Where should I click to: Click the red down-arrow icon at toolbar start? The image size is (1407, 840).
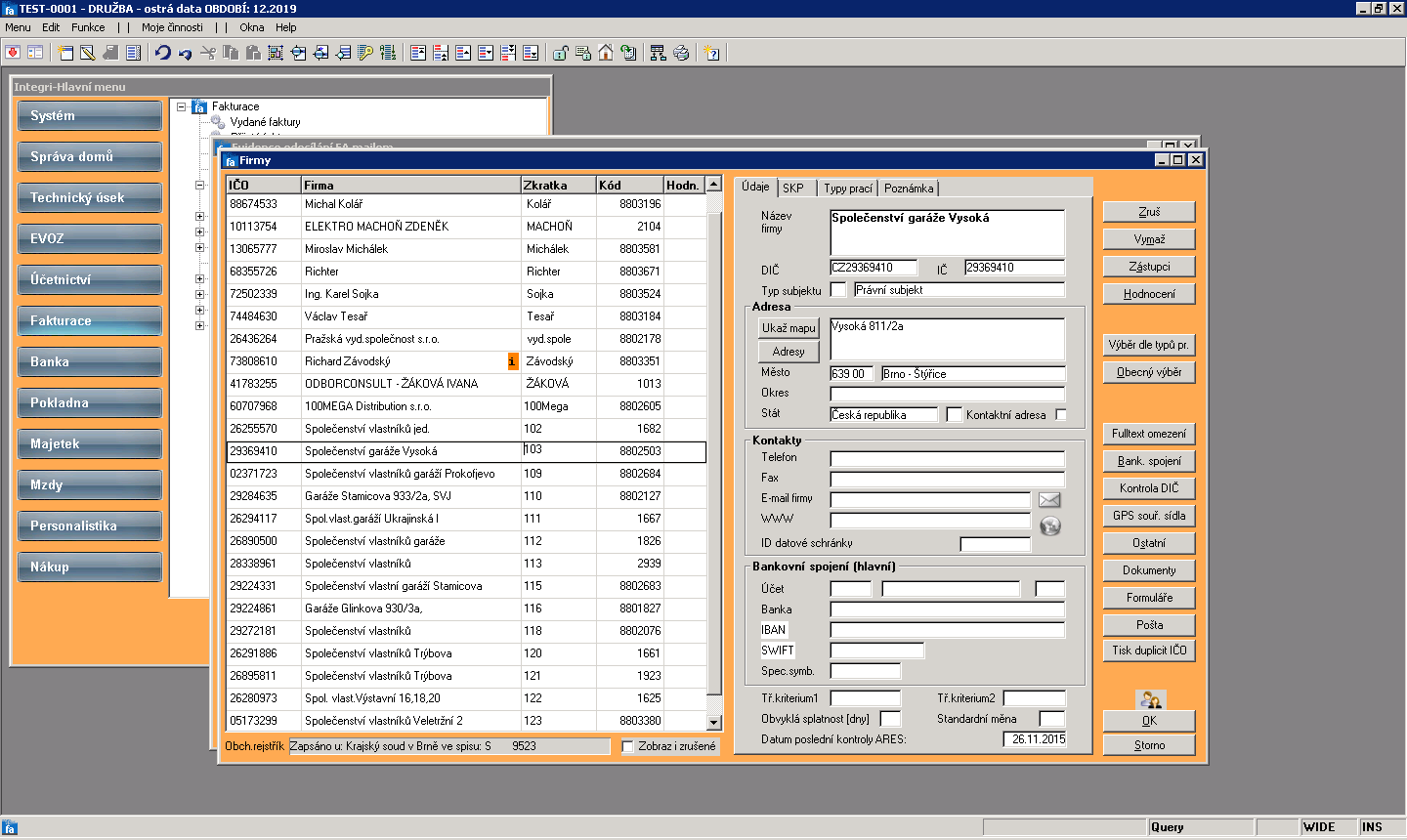point(13,53)
